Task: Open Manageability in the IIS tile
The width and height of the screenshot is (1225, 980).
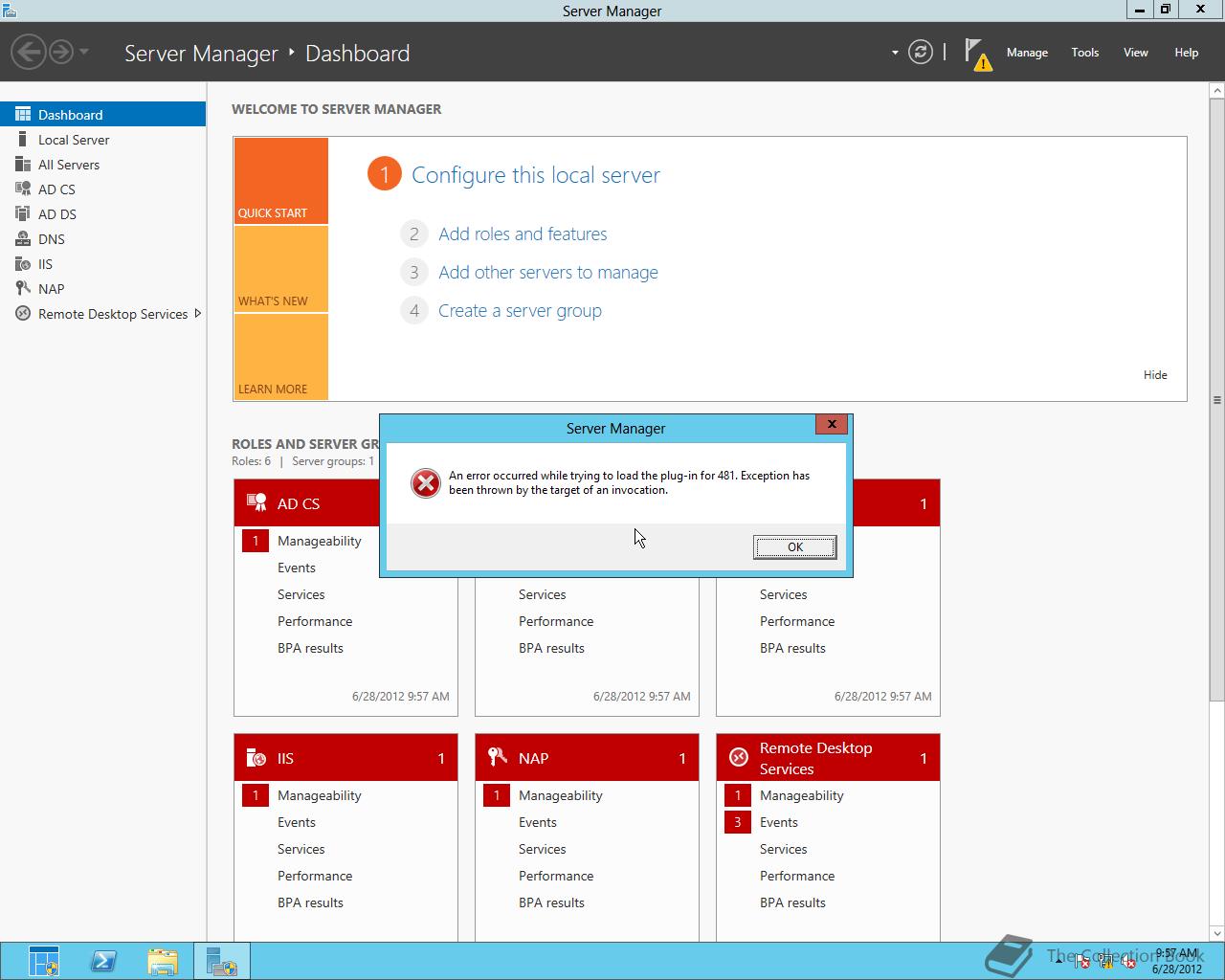Action: coord(319,795)
